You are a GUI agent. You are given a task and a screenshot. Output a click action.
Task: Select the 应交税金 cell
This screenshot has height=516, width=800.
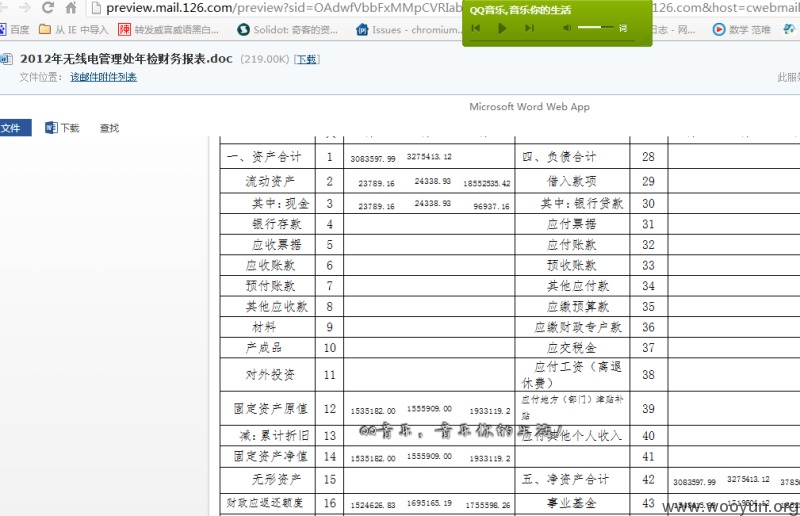click(x=572, y=348)
